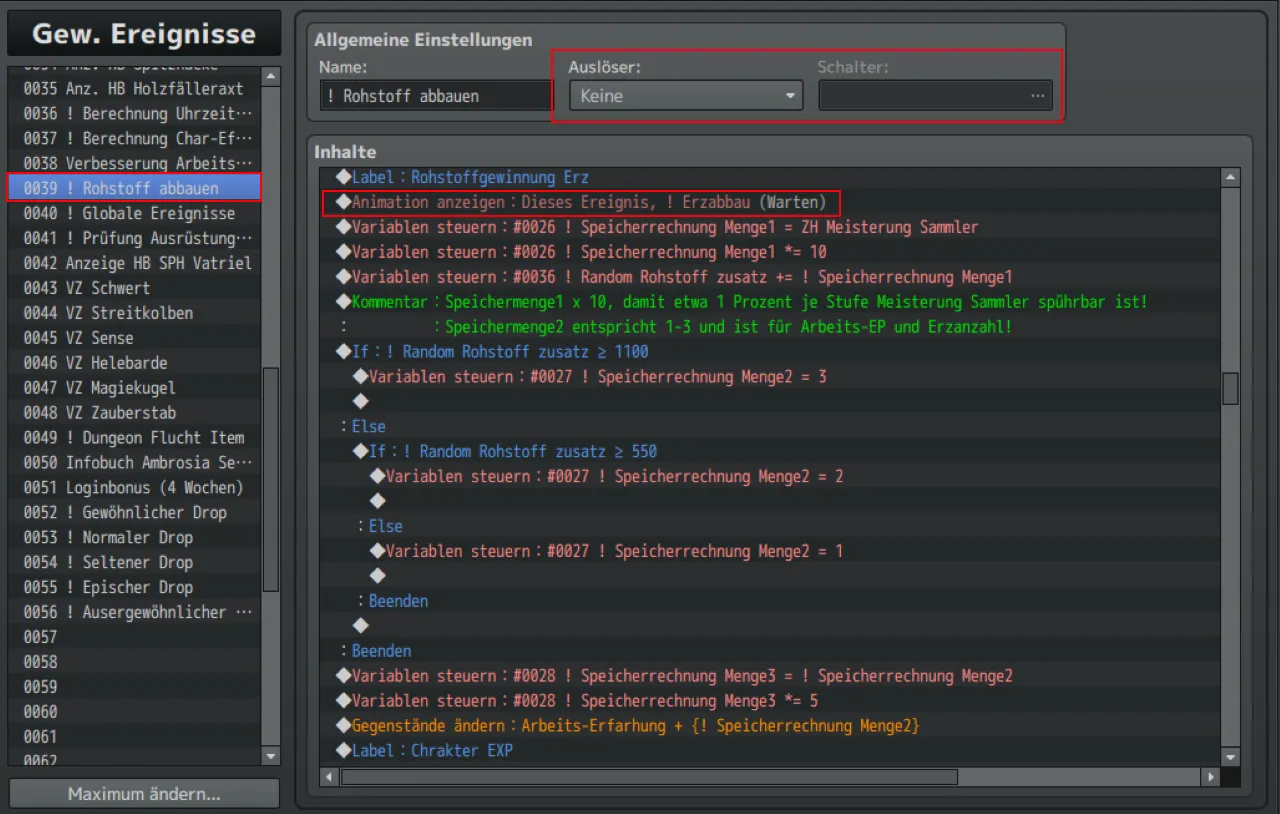
Task: Select list entry 0045 VZ Sense
Action: click(134, 338)
